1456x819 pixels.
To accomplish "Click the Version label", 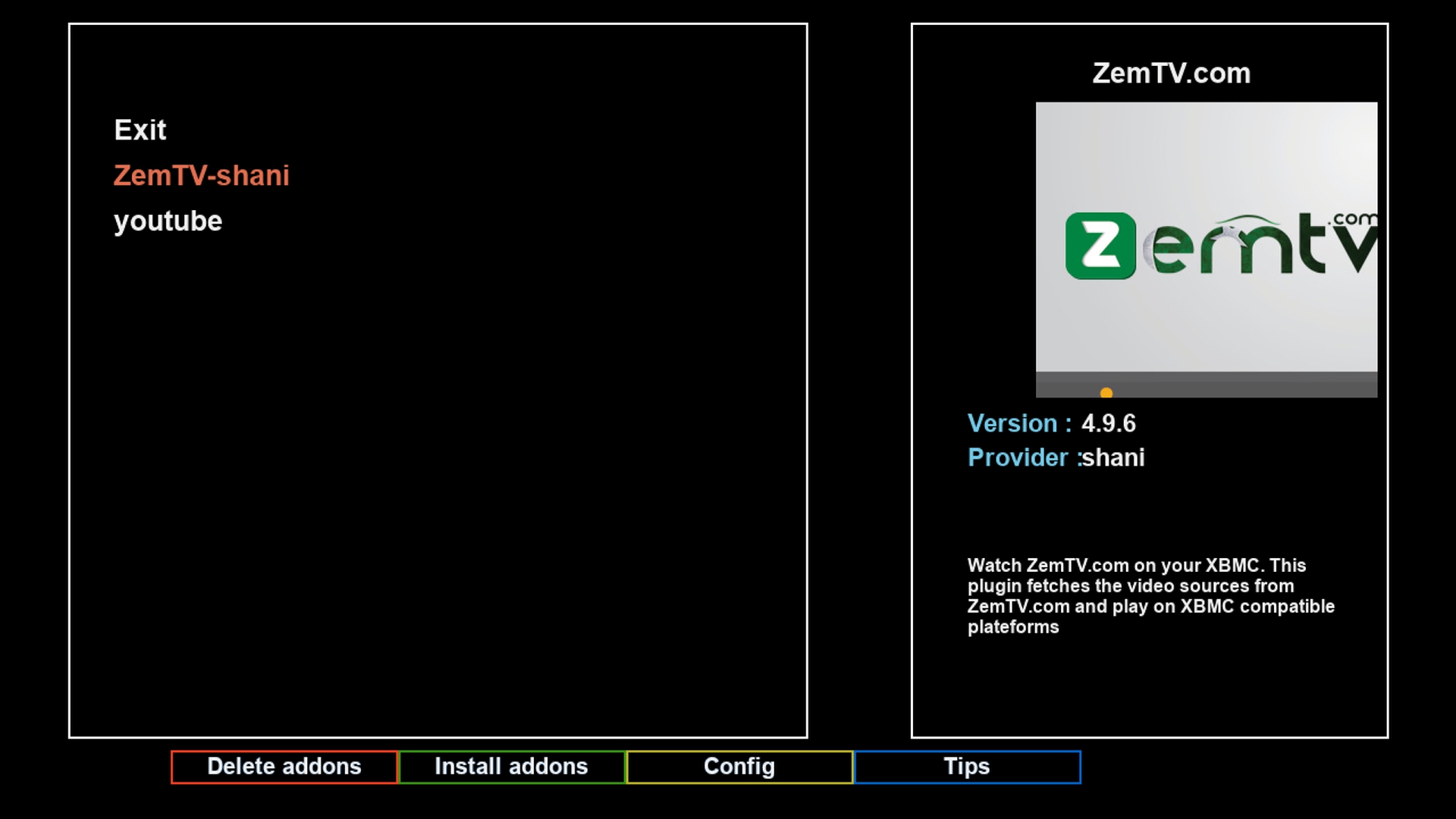I will click(1019, 423).
